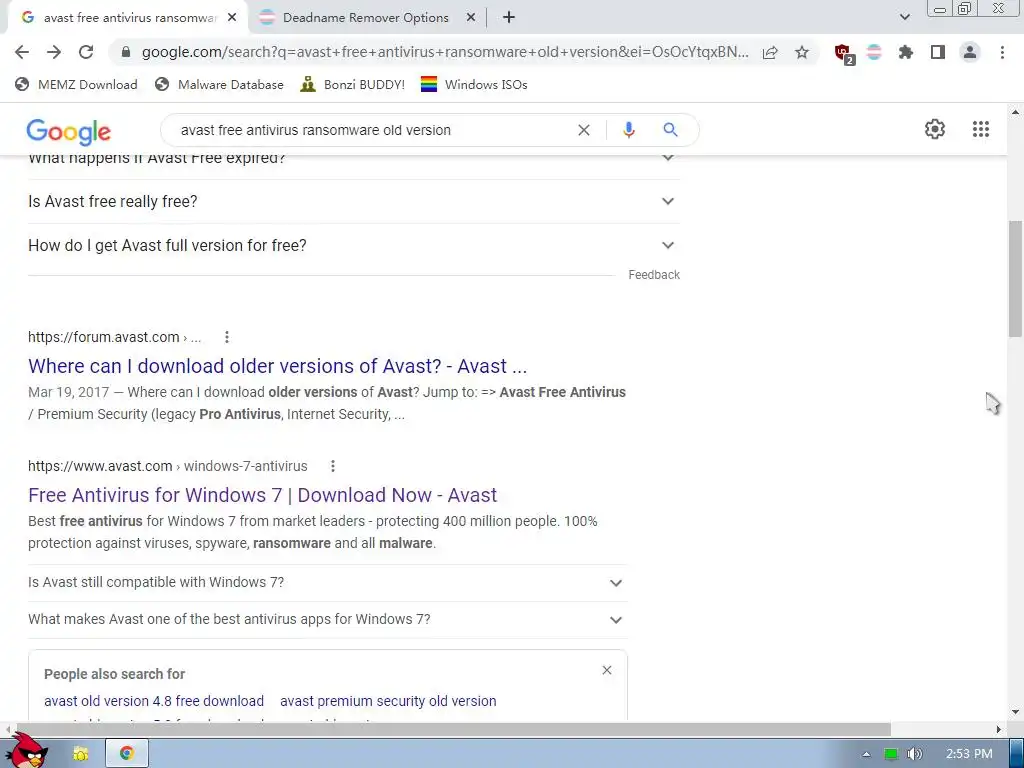
Task: Open 'Free Antivirus for Windows 7' result
Action: point(263,496)
